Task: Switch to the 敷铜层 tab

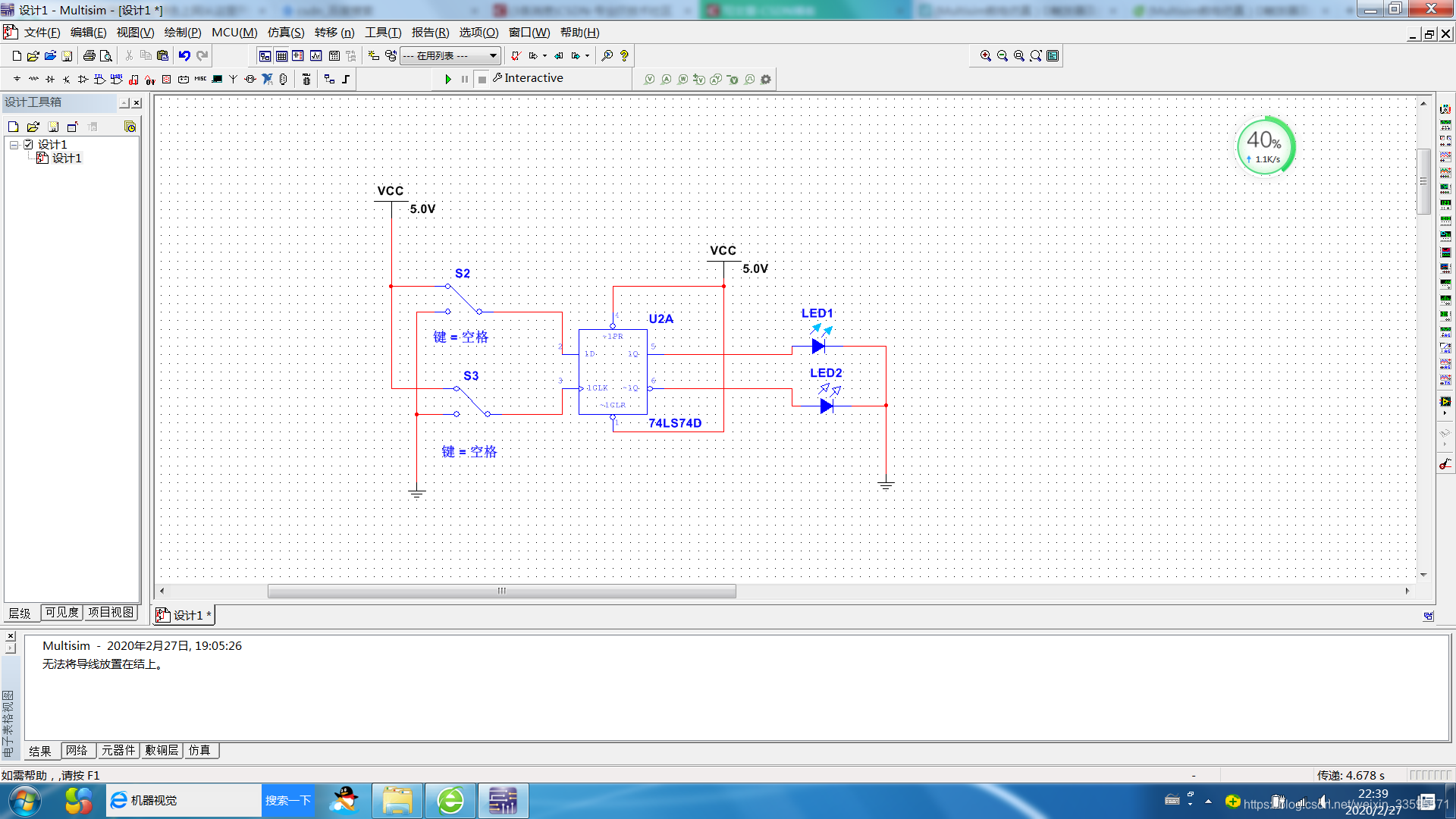Action: point(162,751)
